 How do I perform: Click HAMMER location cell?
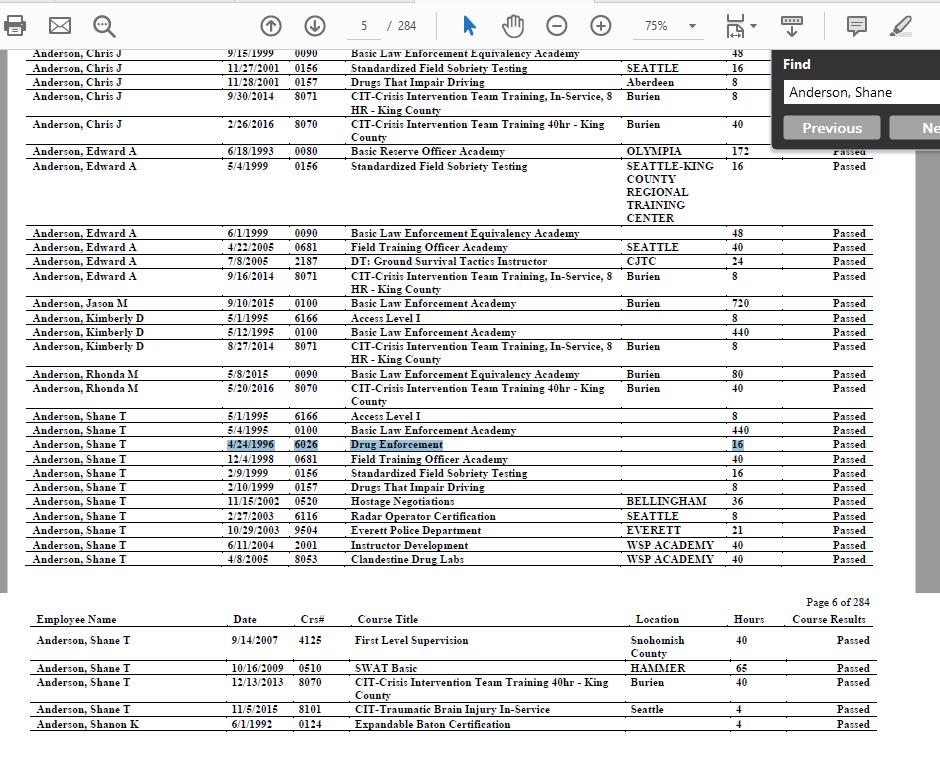pos(658,668)
